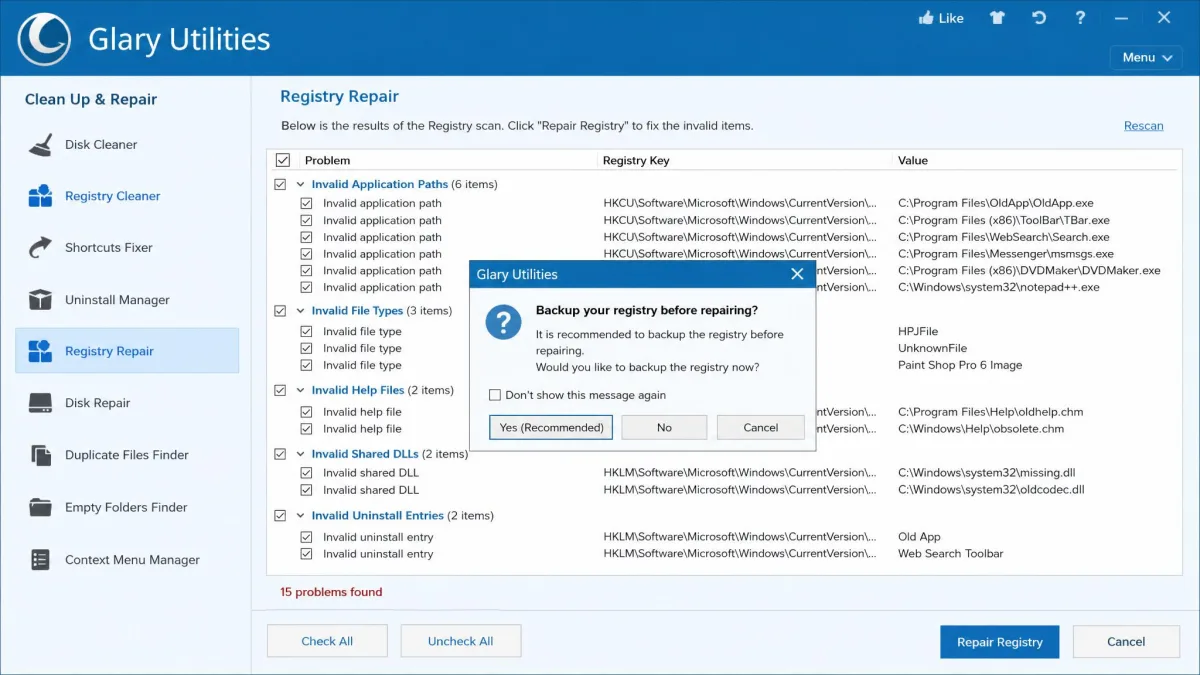Click the Registry Cleaner cubes icon

pyautogui.click(x=40, y=196)
